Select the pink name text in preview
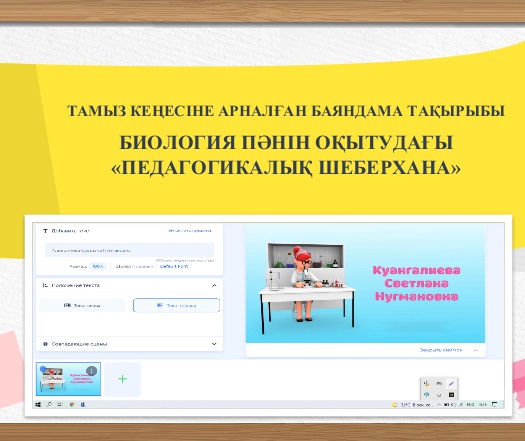 coord(417,283)
